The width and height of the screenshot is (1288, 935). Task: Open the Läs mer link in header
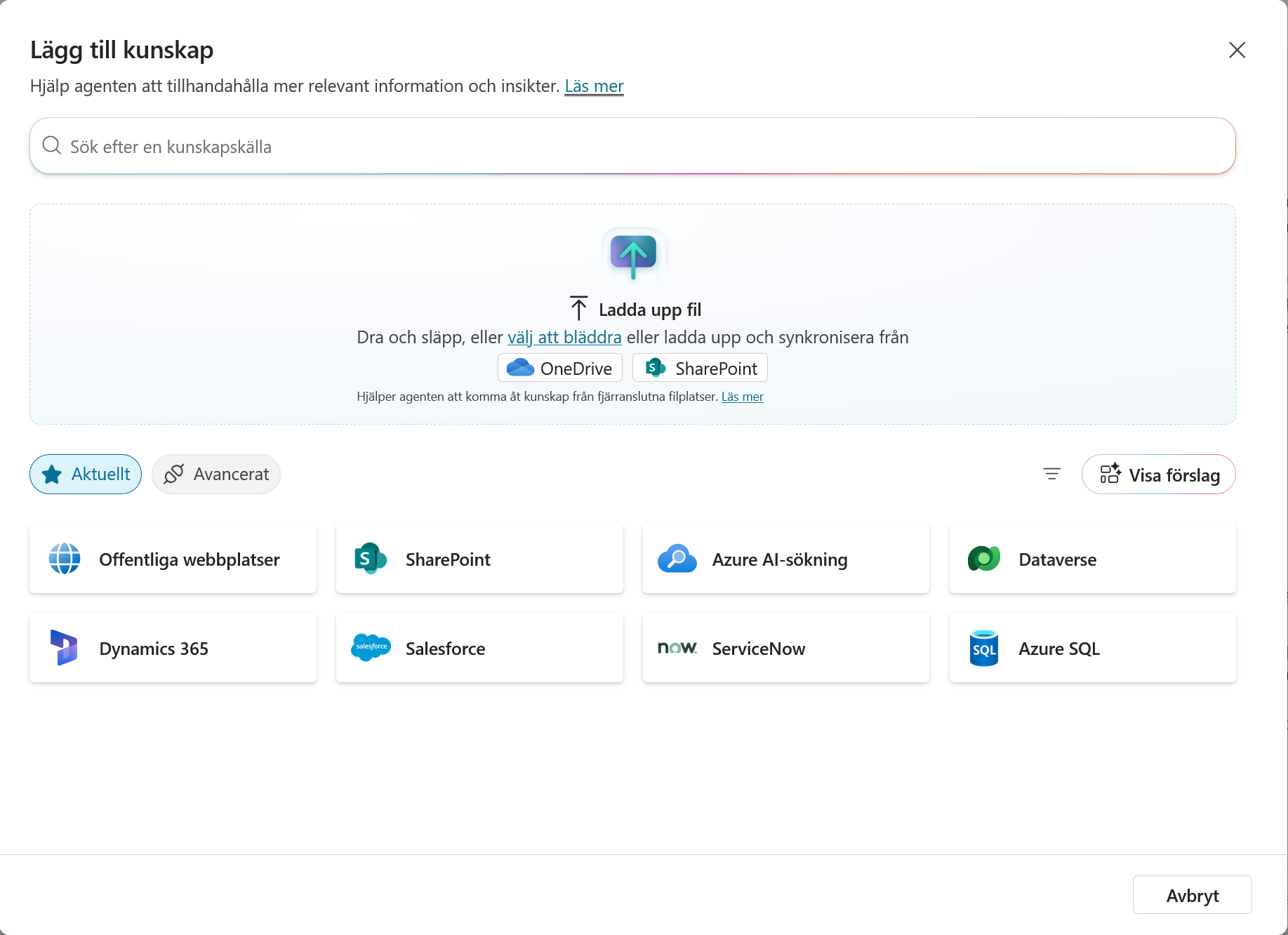click(x=595, y=86)
